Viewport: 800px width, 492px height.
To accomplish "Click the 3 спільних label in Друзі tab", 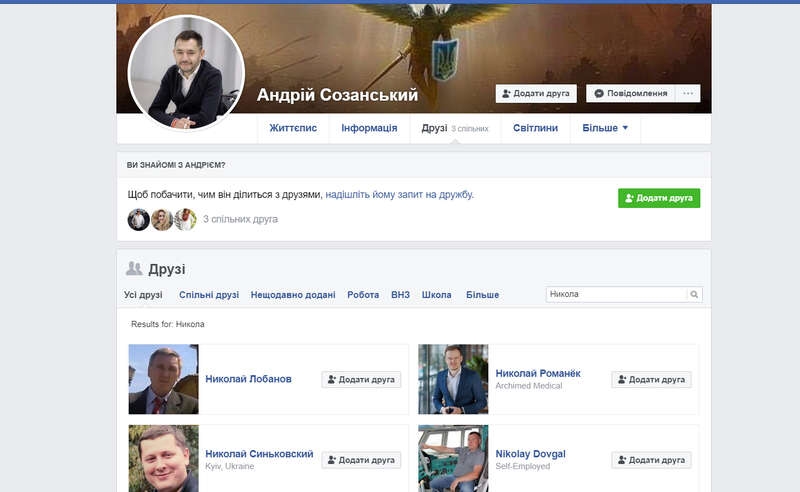I will (469, 129).
